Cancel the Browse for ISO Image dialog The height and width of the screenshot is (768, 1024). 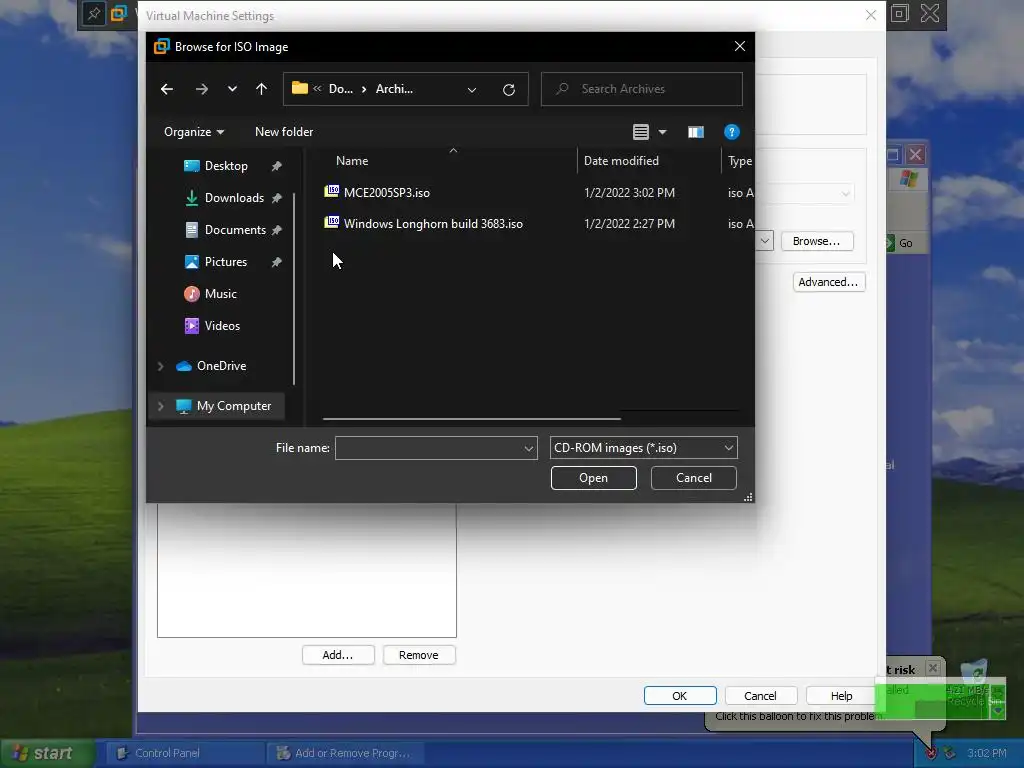pyautogui.click(x=694, y=478)
